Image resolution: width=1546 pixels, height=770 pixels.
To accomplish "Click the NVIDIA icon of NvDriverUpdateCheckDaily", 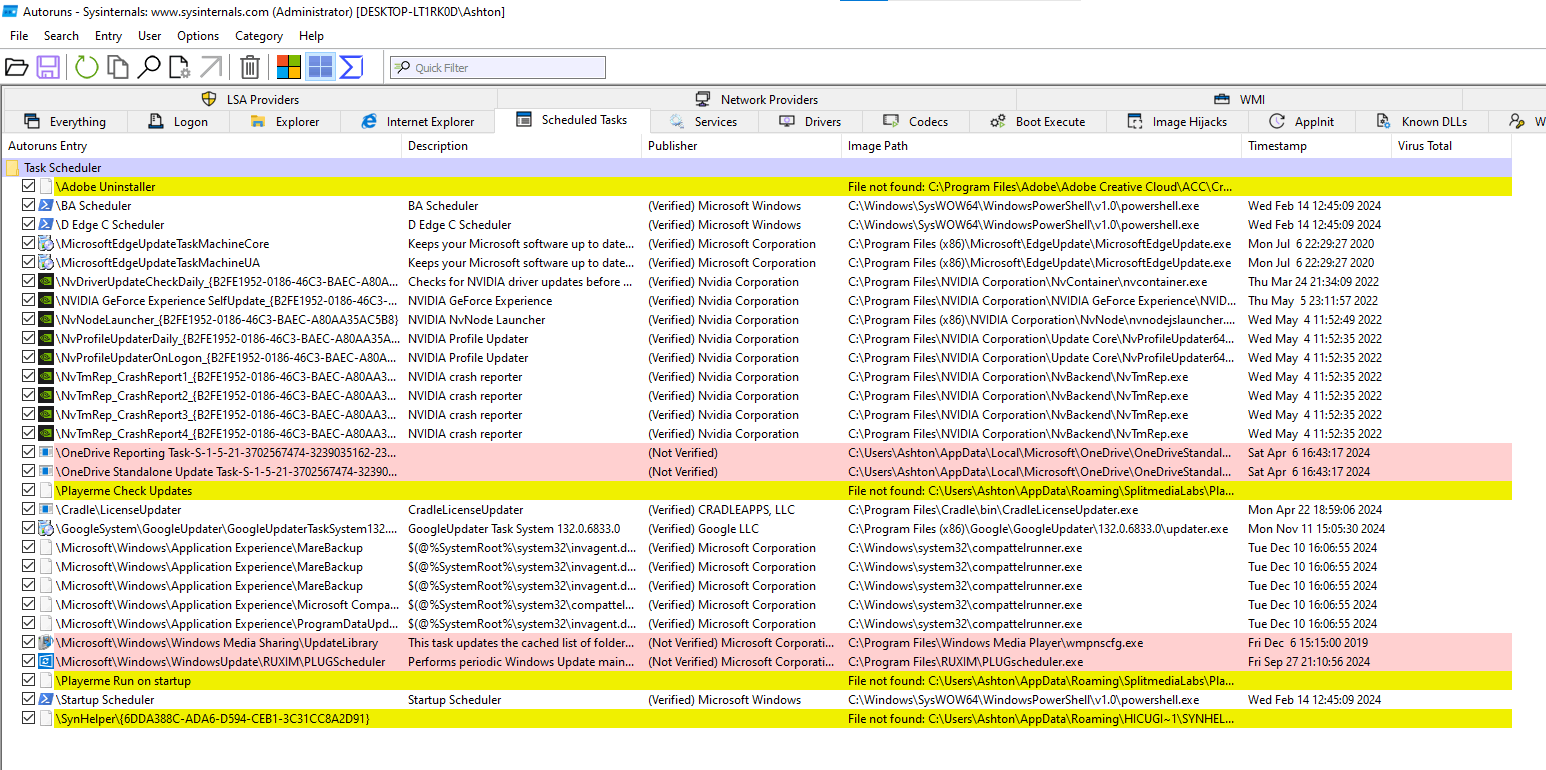I will 46,282.
